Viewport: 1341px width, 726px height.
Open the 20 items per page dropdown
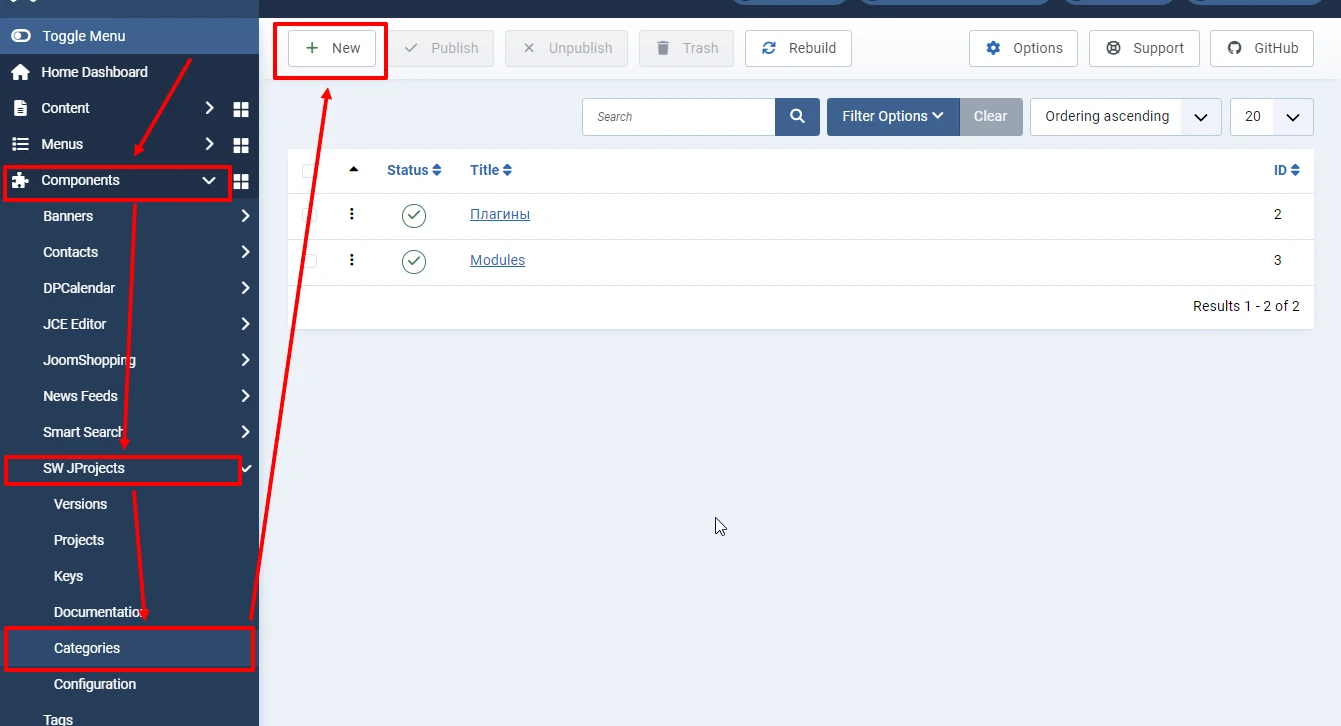pyautogui.click(x=1271, y=117)
